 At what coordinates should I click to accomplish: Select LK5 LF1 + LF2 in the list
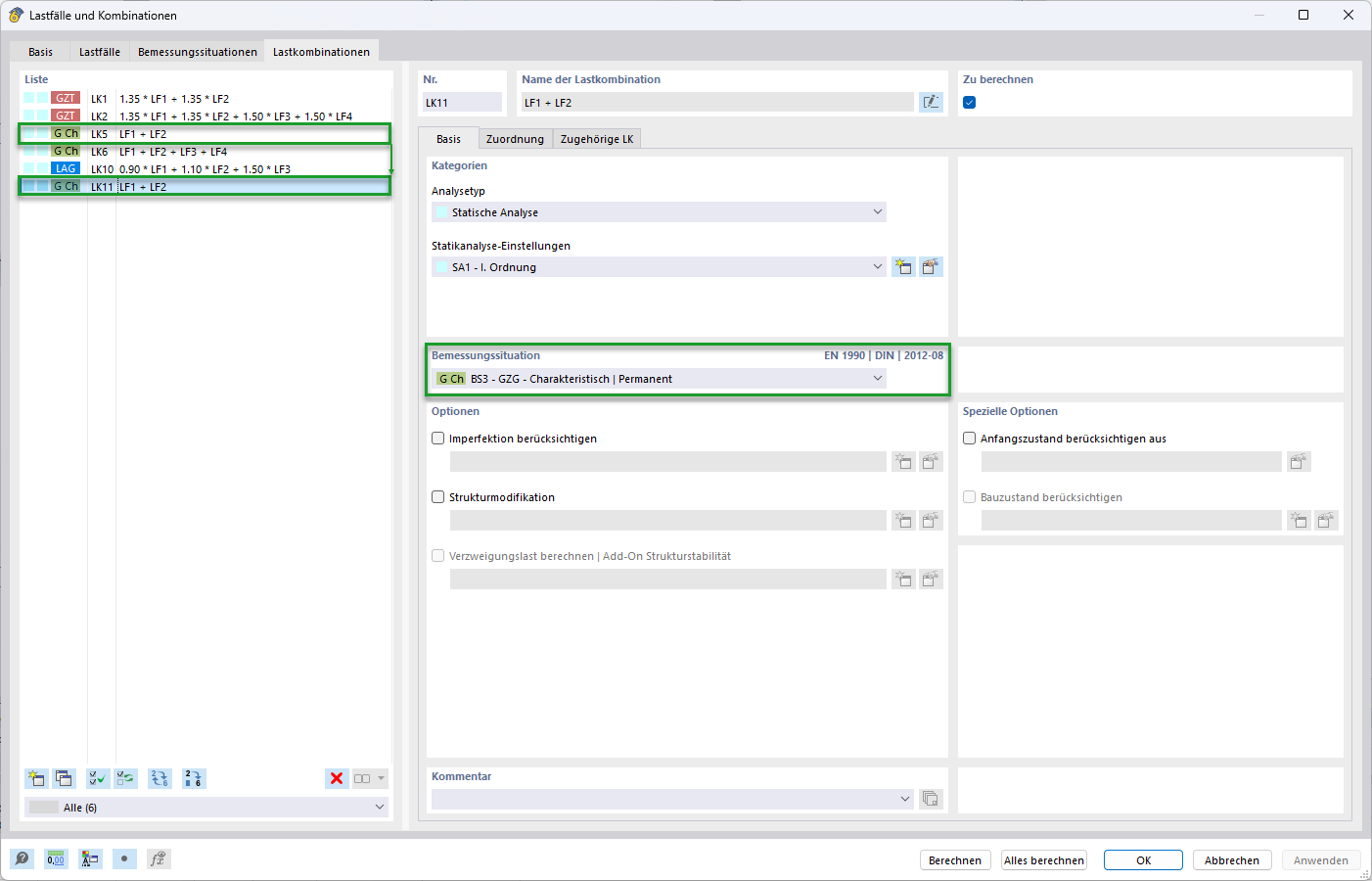(206, 134)
